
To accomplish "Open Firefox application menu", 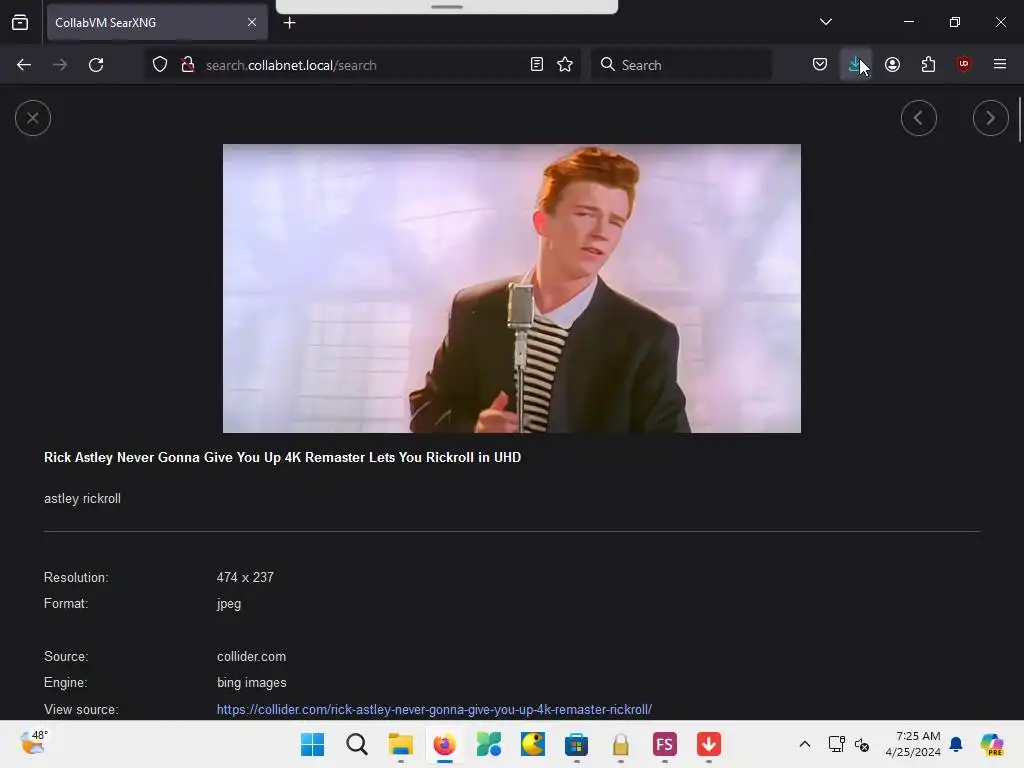I will point(999,64).
